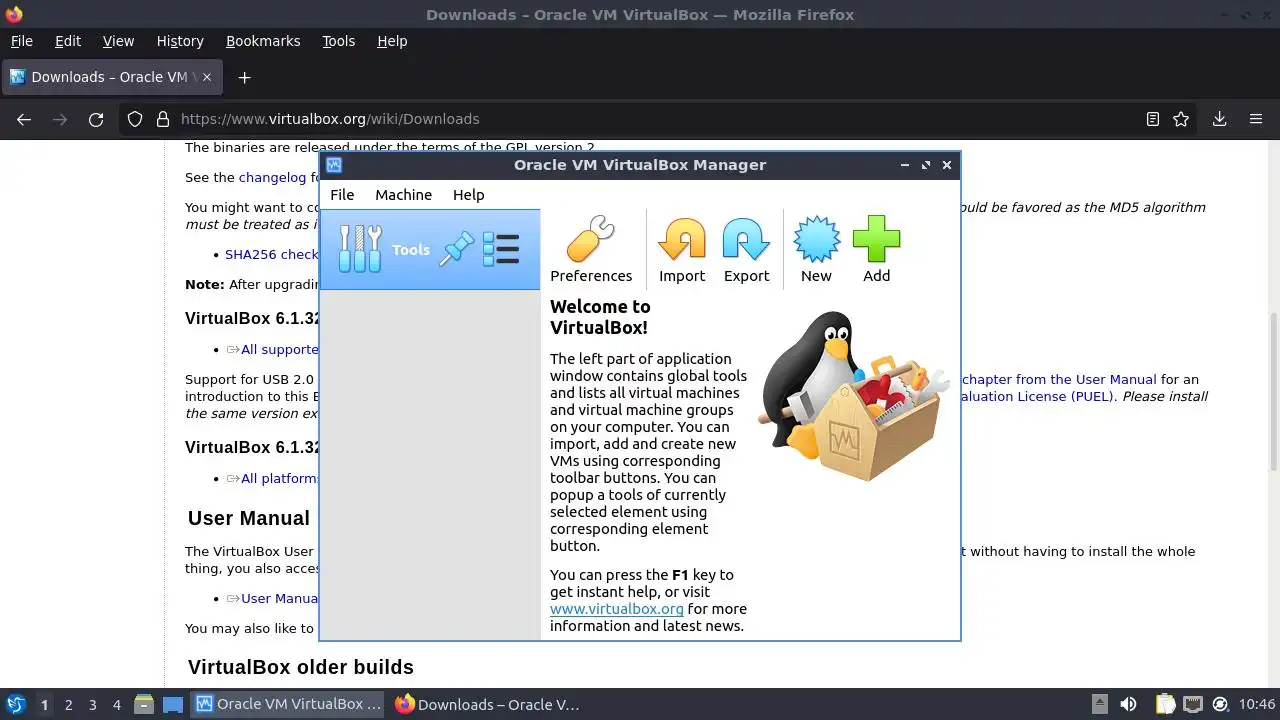Open the file manager from taskbar
The width and height of the screenshot is (1280, 720).
tap(143, 704)
